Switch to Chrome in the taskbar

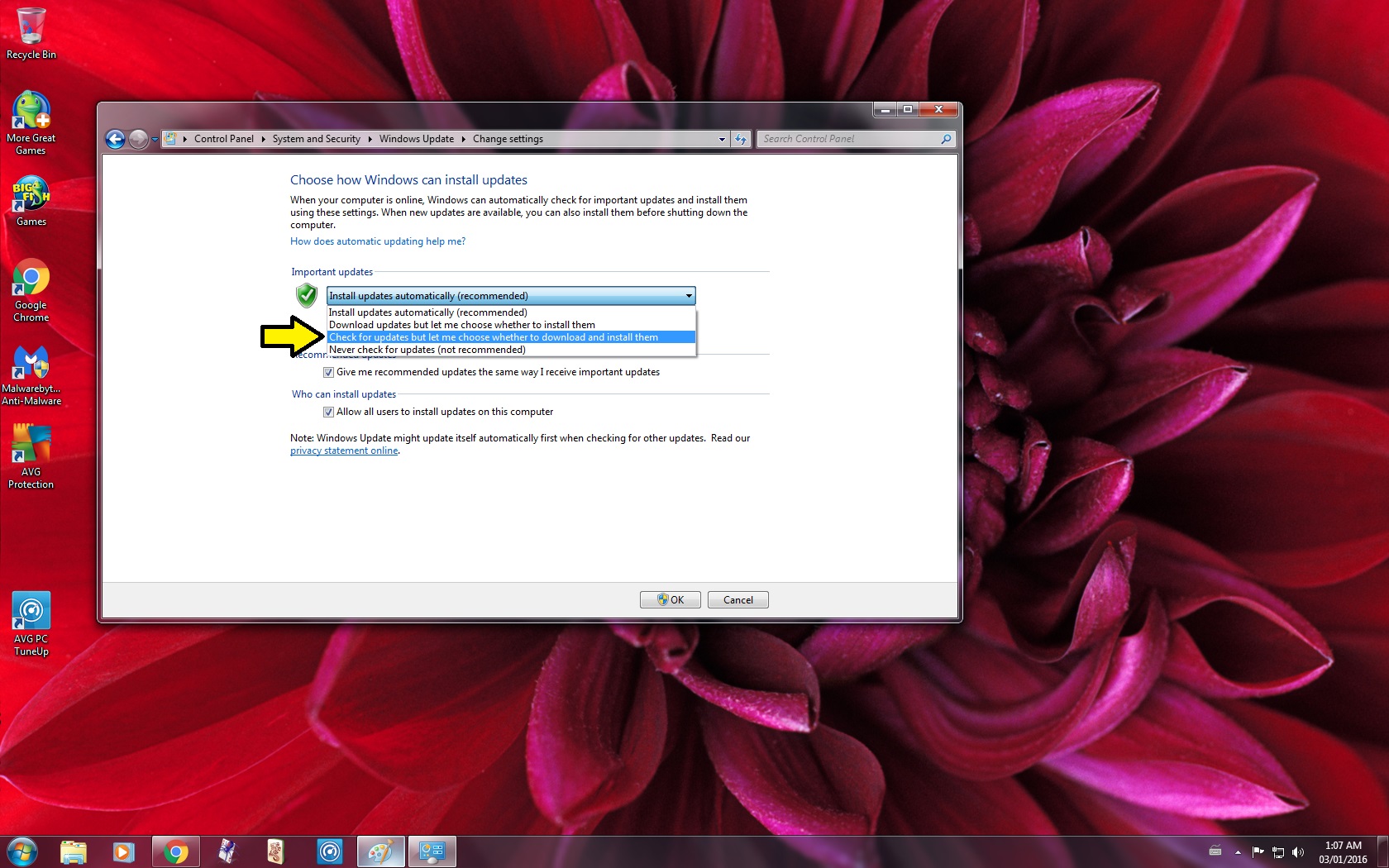(175, 851)
